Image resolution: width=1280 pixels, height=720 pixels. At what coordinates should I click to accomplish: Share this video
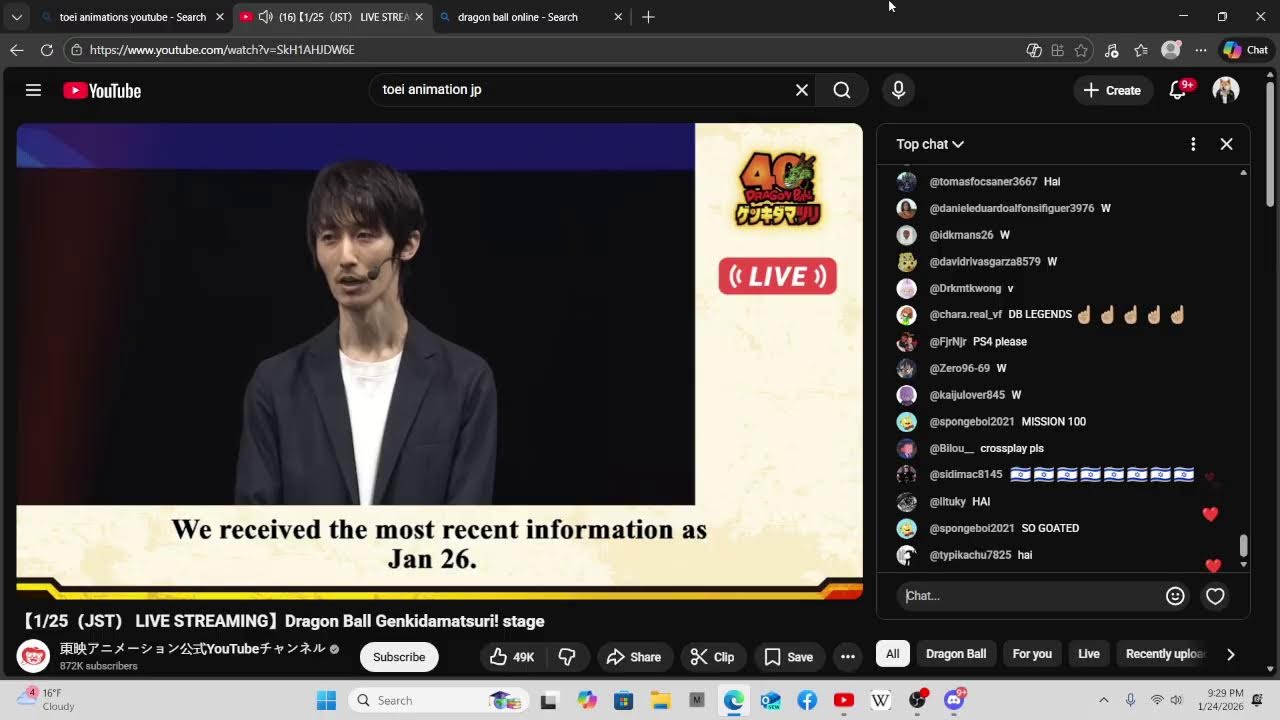(634, 657)
